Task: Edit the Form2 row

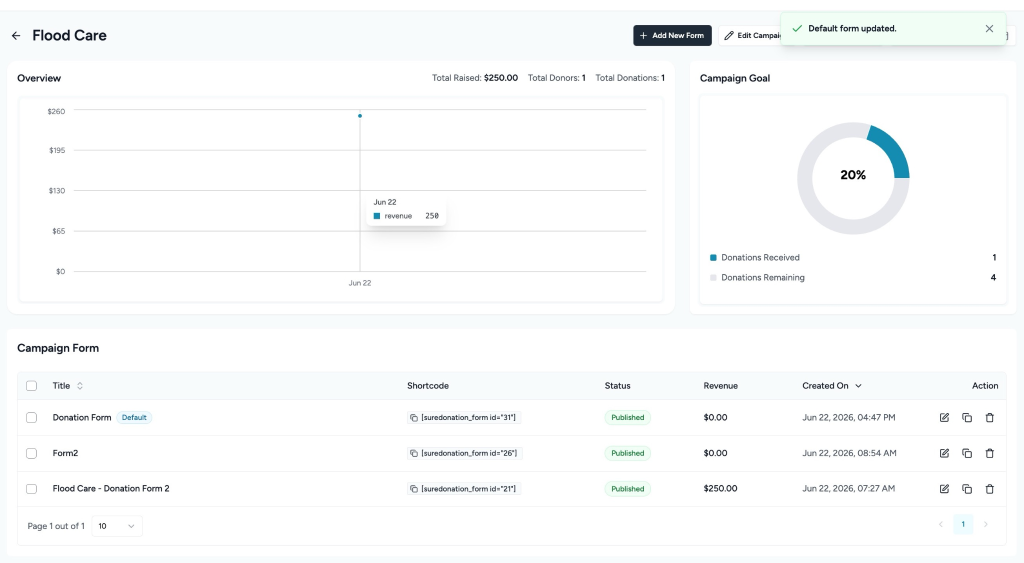Action: click(x=944, y=453)
